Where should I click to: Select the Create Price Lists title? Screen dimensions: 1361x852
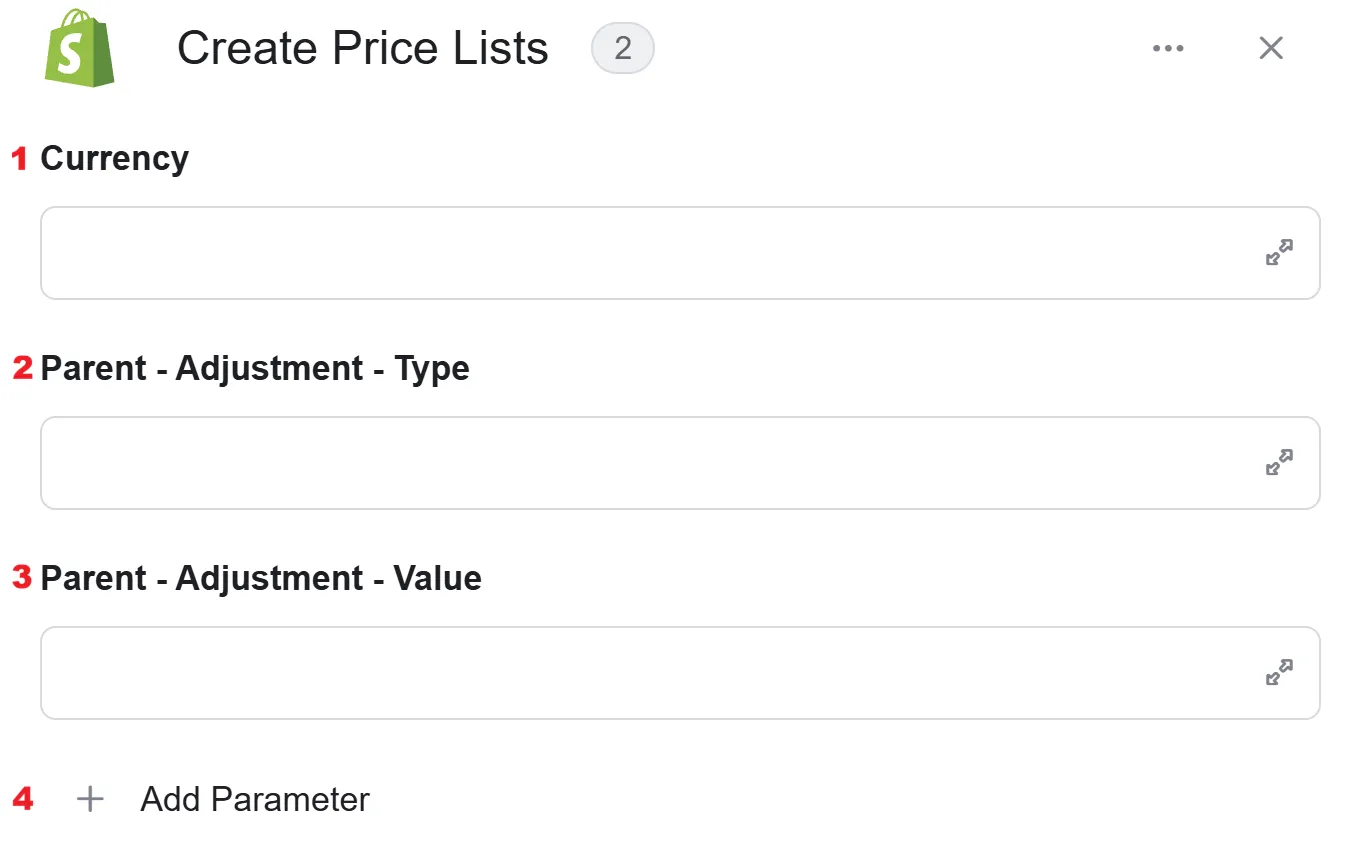tap(363, 48)
